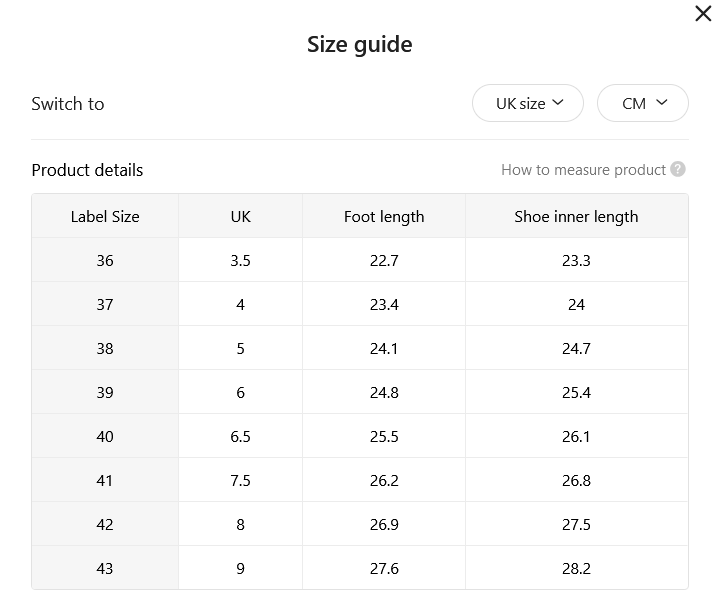This screenshot has height=598, width=713.
Task: Click the chevron next to CM
Action: pos(662,102)
